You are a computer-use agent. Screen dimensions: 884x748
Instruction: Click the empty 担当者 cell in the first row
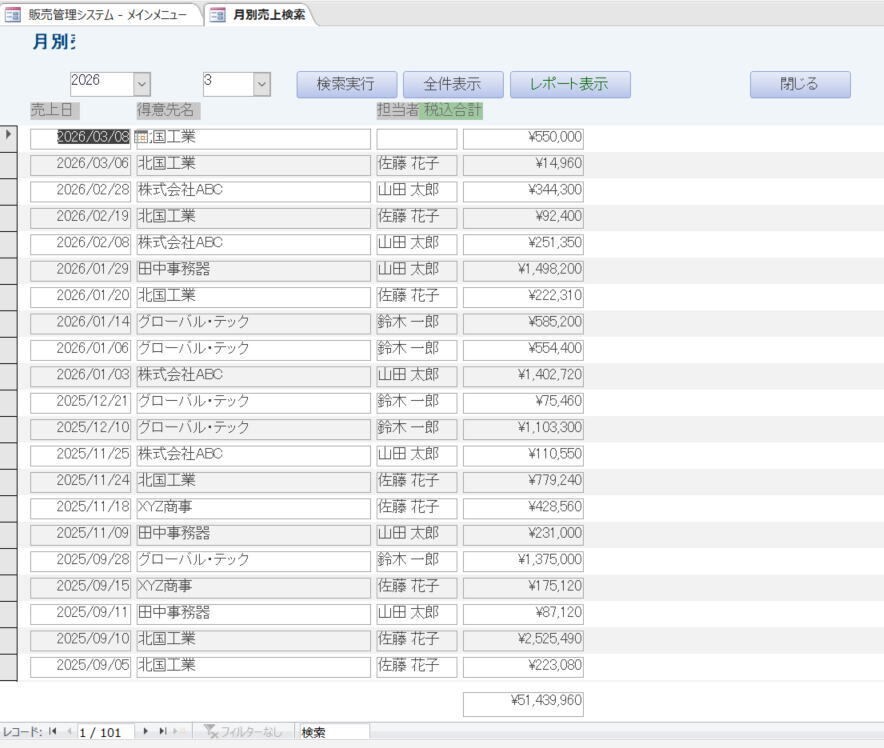pos(417,139)
